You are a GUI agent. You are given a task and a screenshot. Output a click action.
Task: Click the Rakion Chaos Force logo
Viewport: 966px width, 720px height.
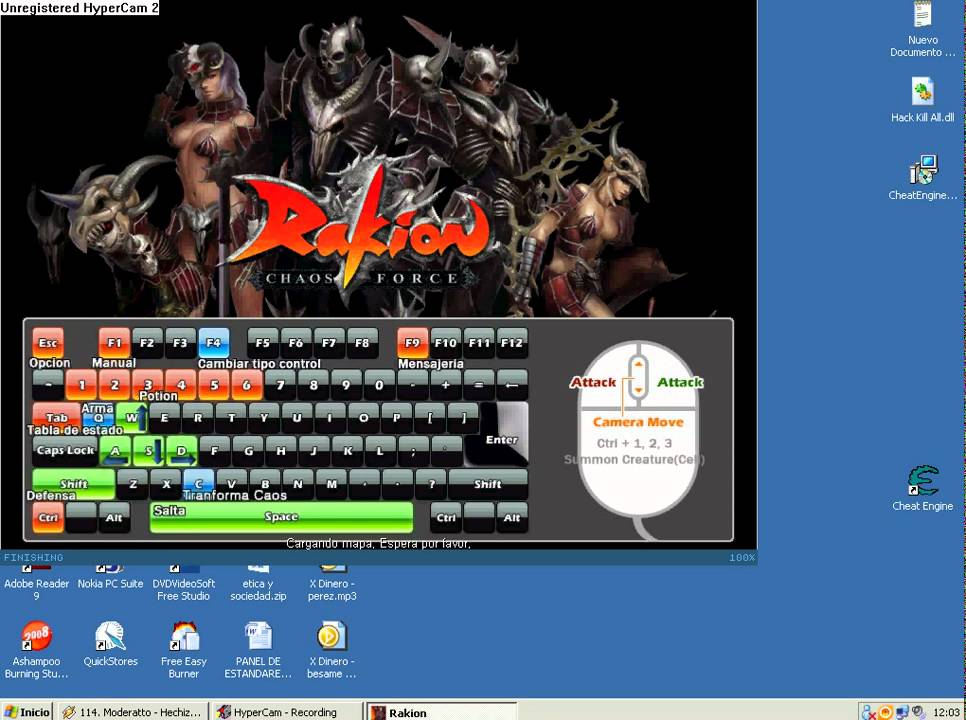pos(363,228)
